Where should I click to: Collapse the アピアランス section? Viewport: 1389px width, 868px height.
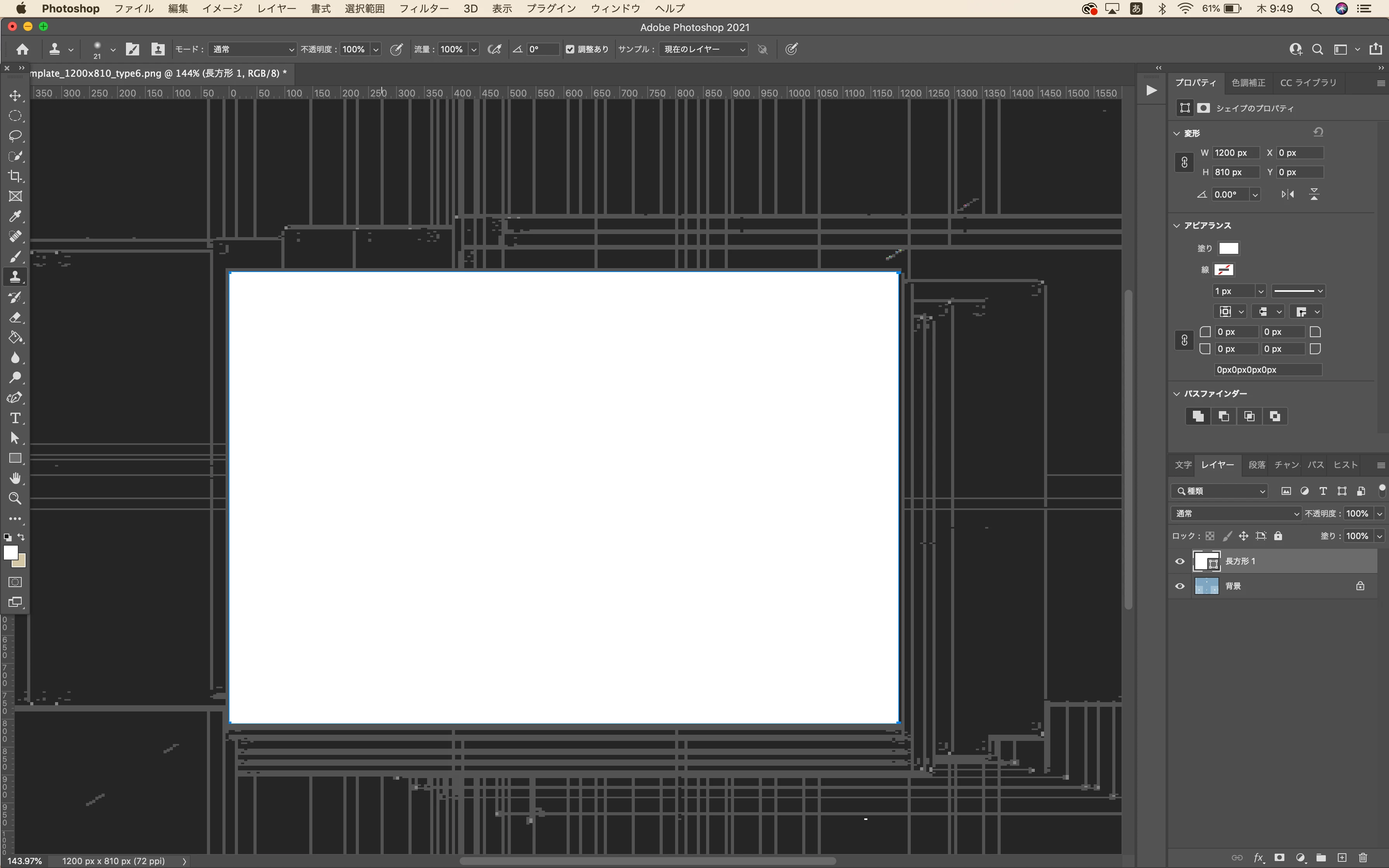tap(1177, 226)
